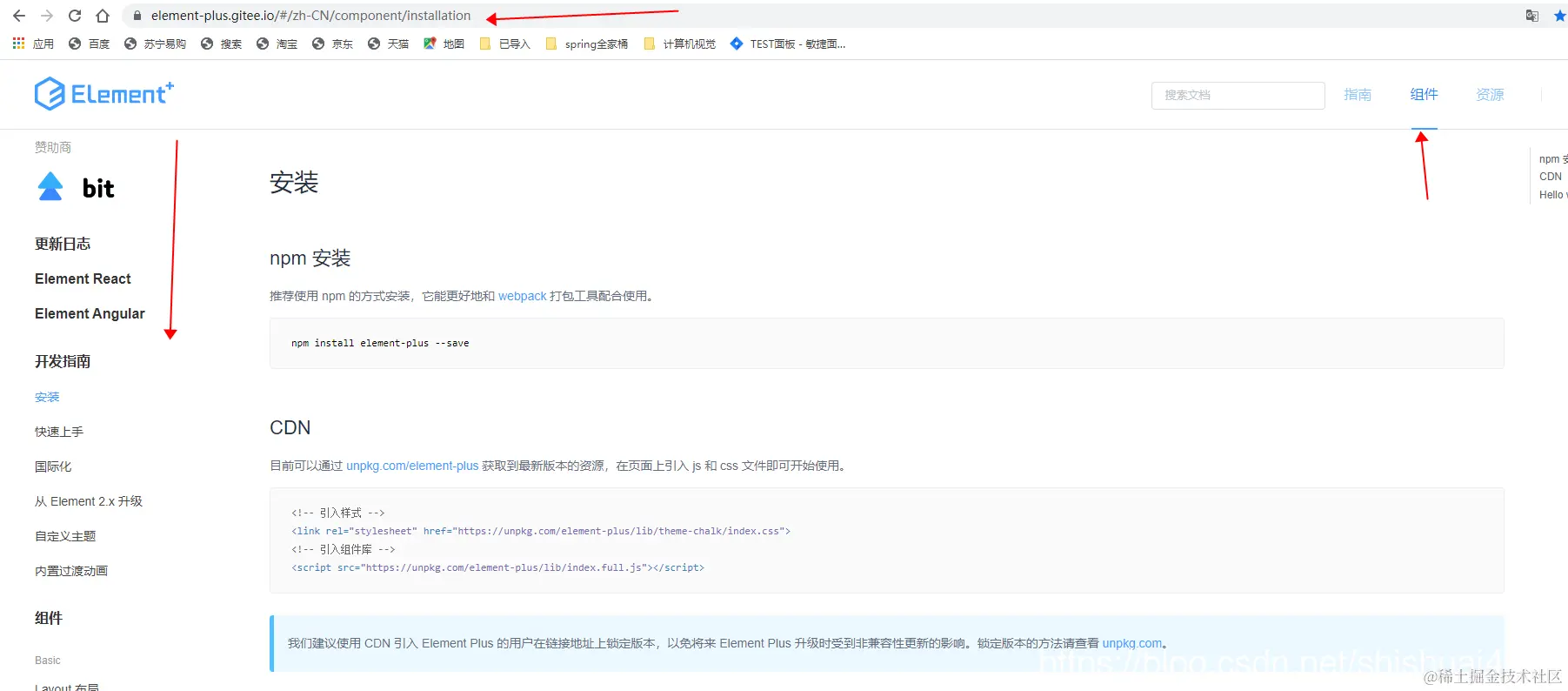Open the browser home page icon

click(103, 16)
